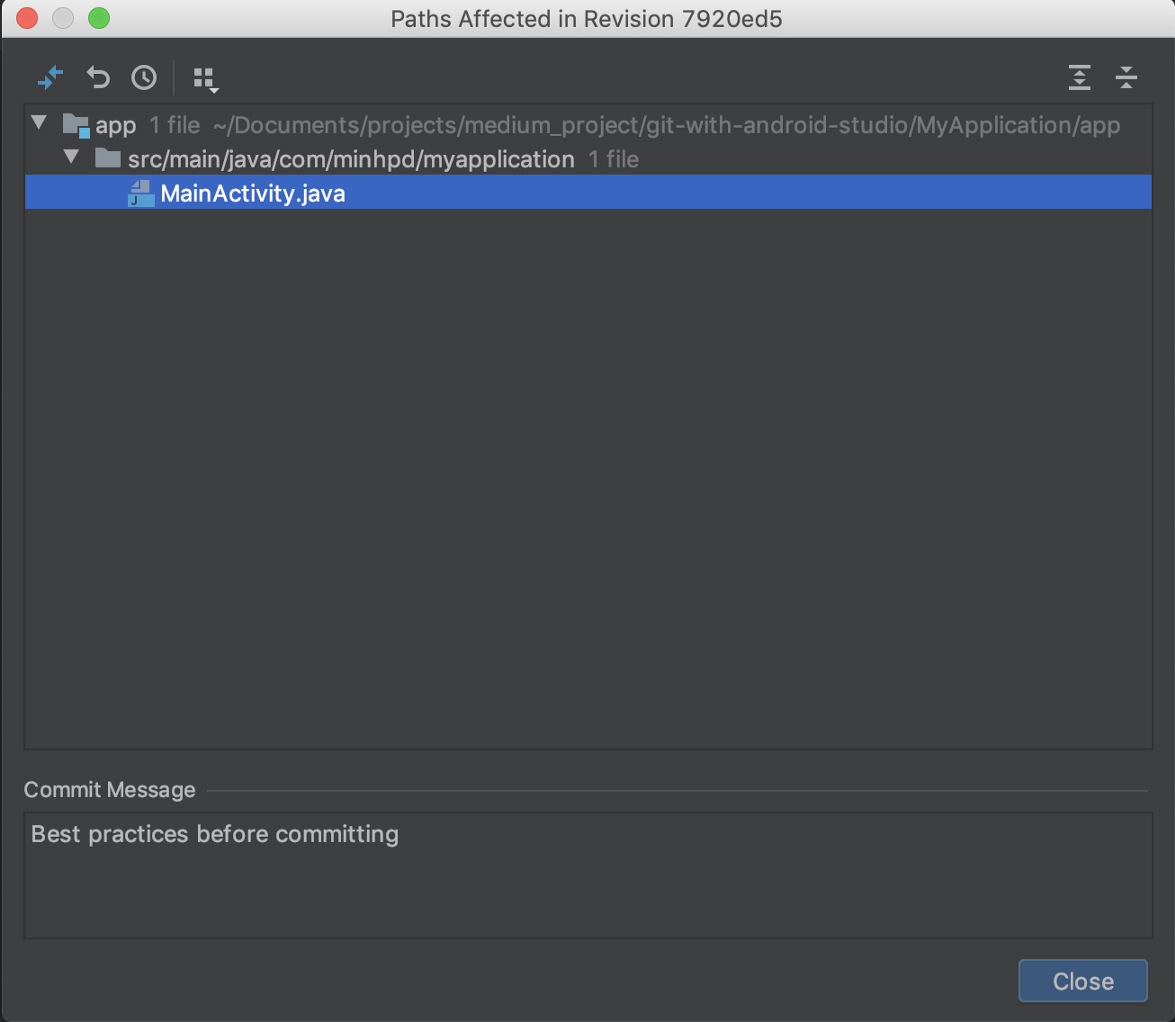Click the src/main/java folder icon
The image size is (1175, 1022).
coord(107,158)
